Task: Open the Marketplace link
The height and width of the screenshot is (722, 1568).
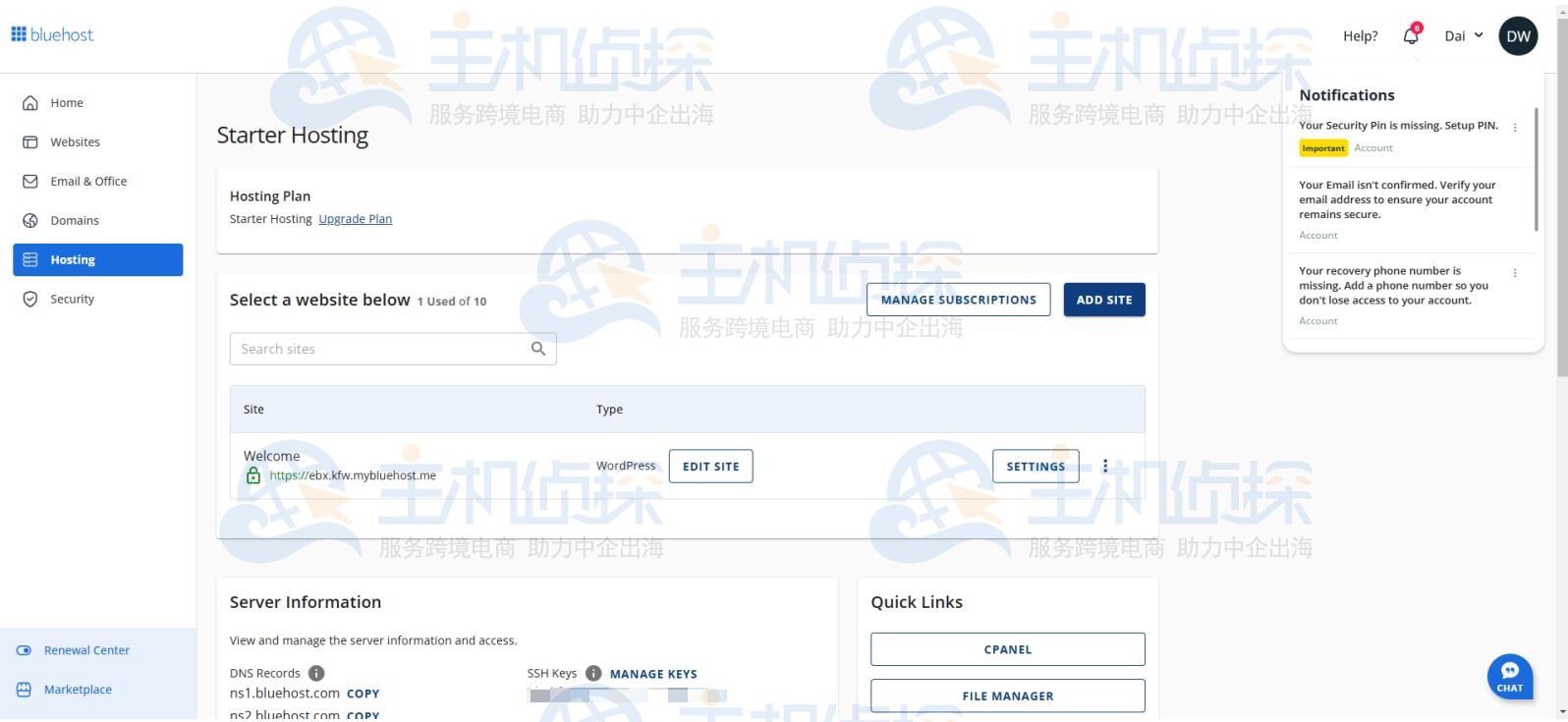Action: (78, 690)
